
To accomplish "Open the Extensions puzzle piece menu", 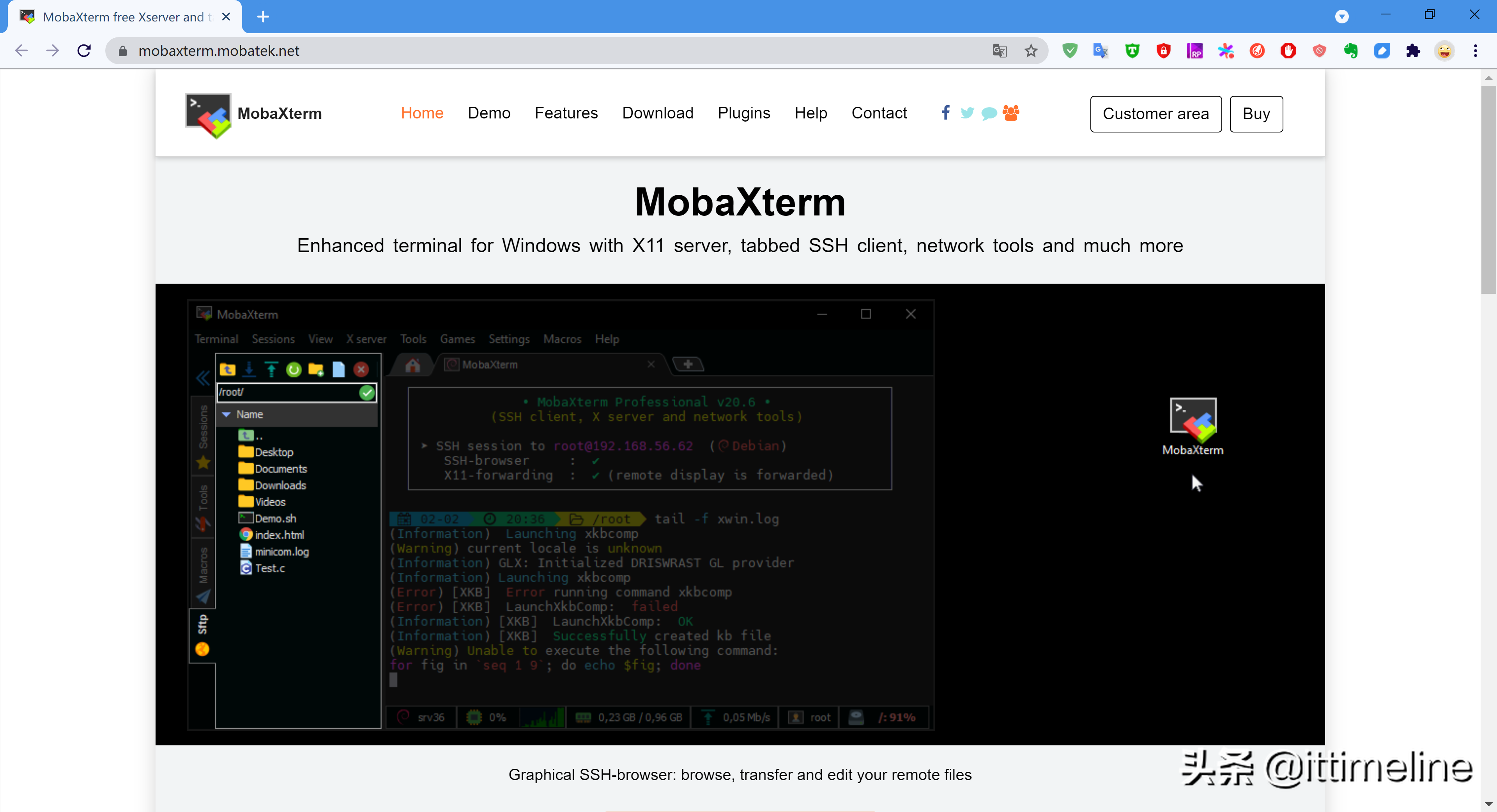I will coord(1413,51).
